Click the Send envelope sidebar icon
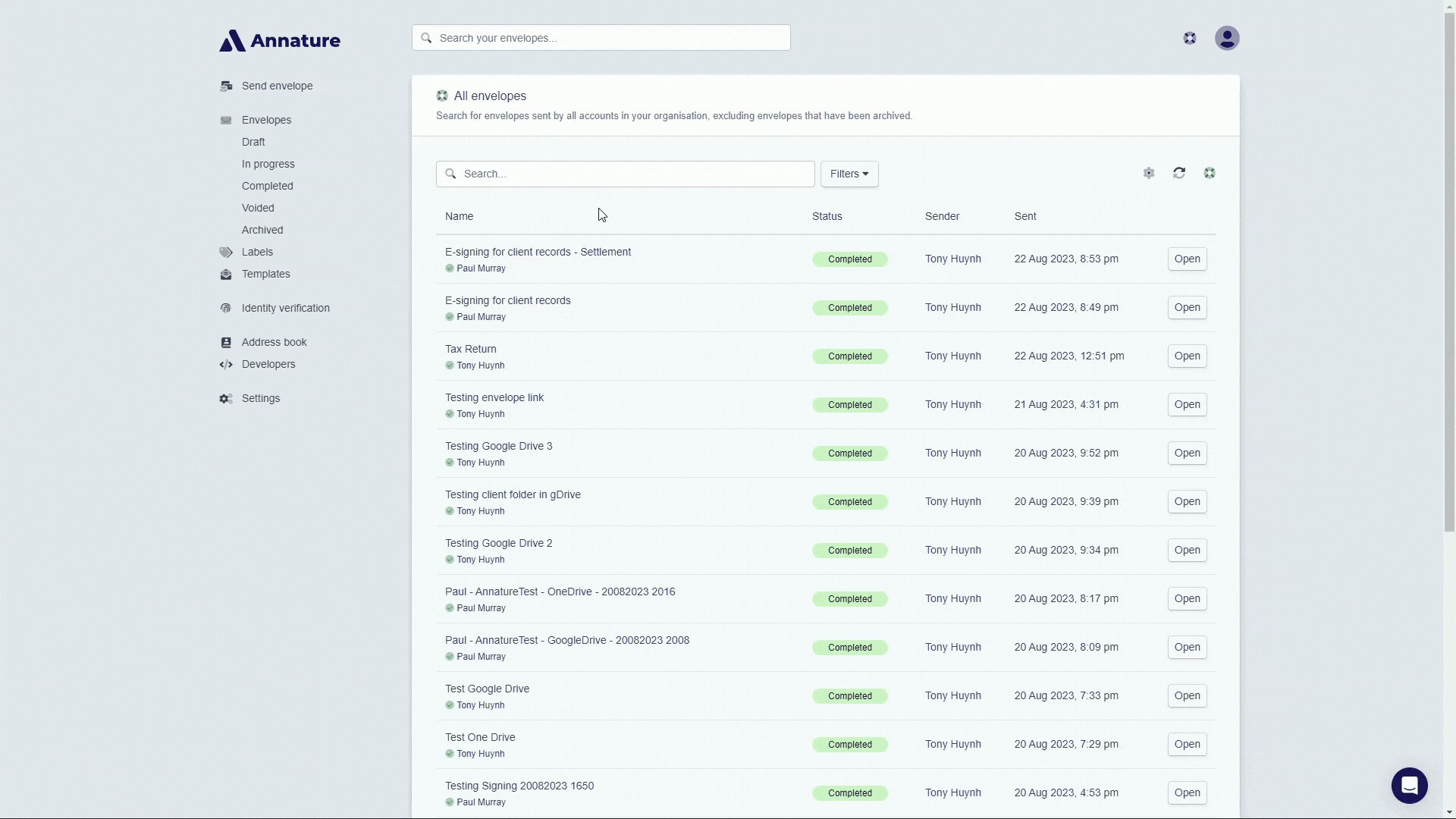The image size is (1456, 819). [226, 86]
